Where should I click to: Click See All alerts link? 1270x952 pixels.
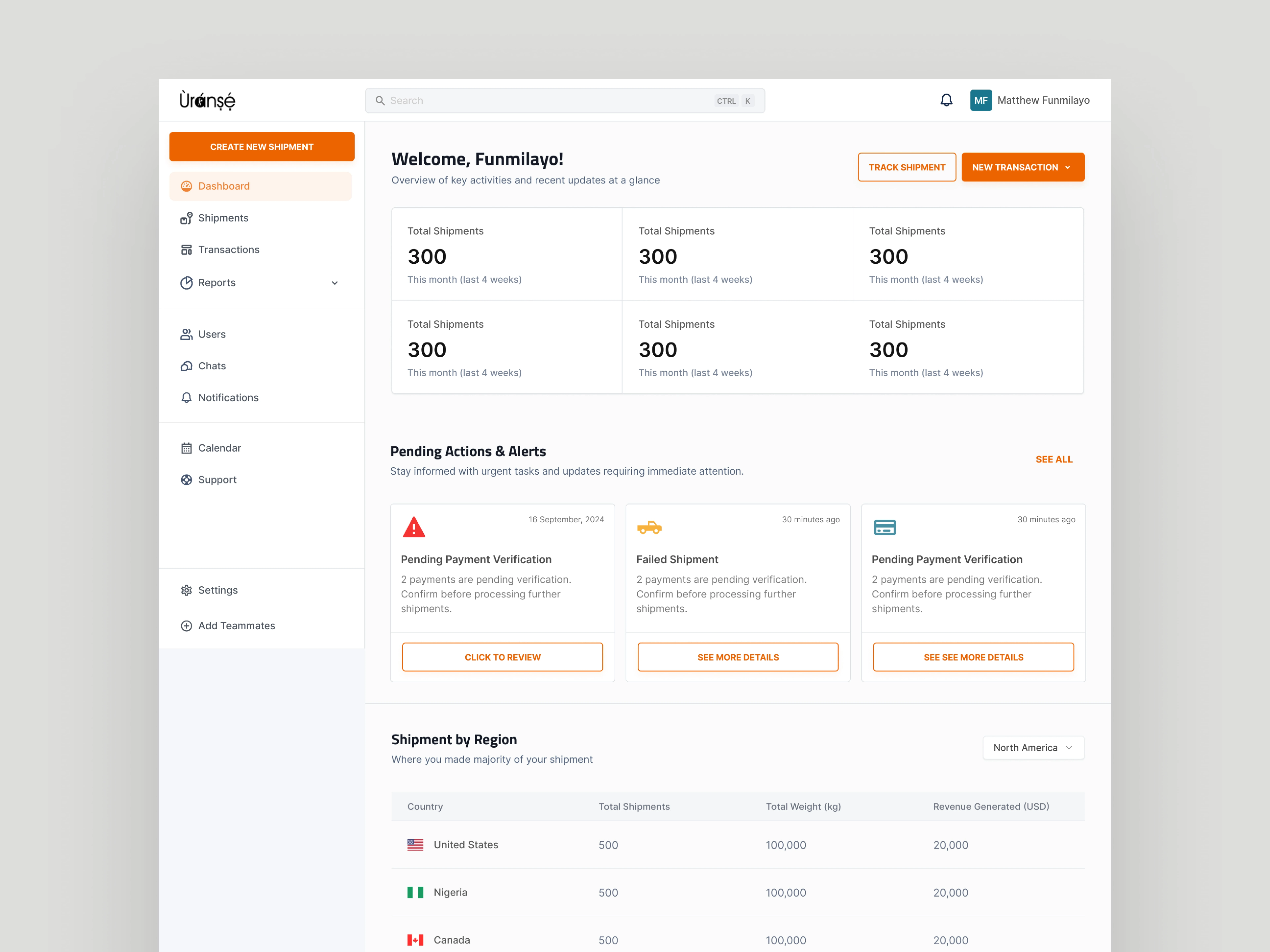tap(1054, 460)
